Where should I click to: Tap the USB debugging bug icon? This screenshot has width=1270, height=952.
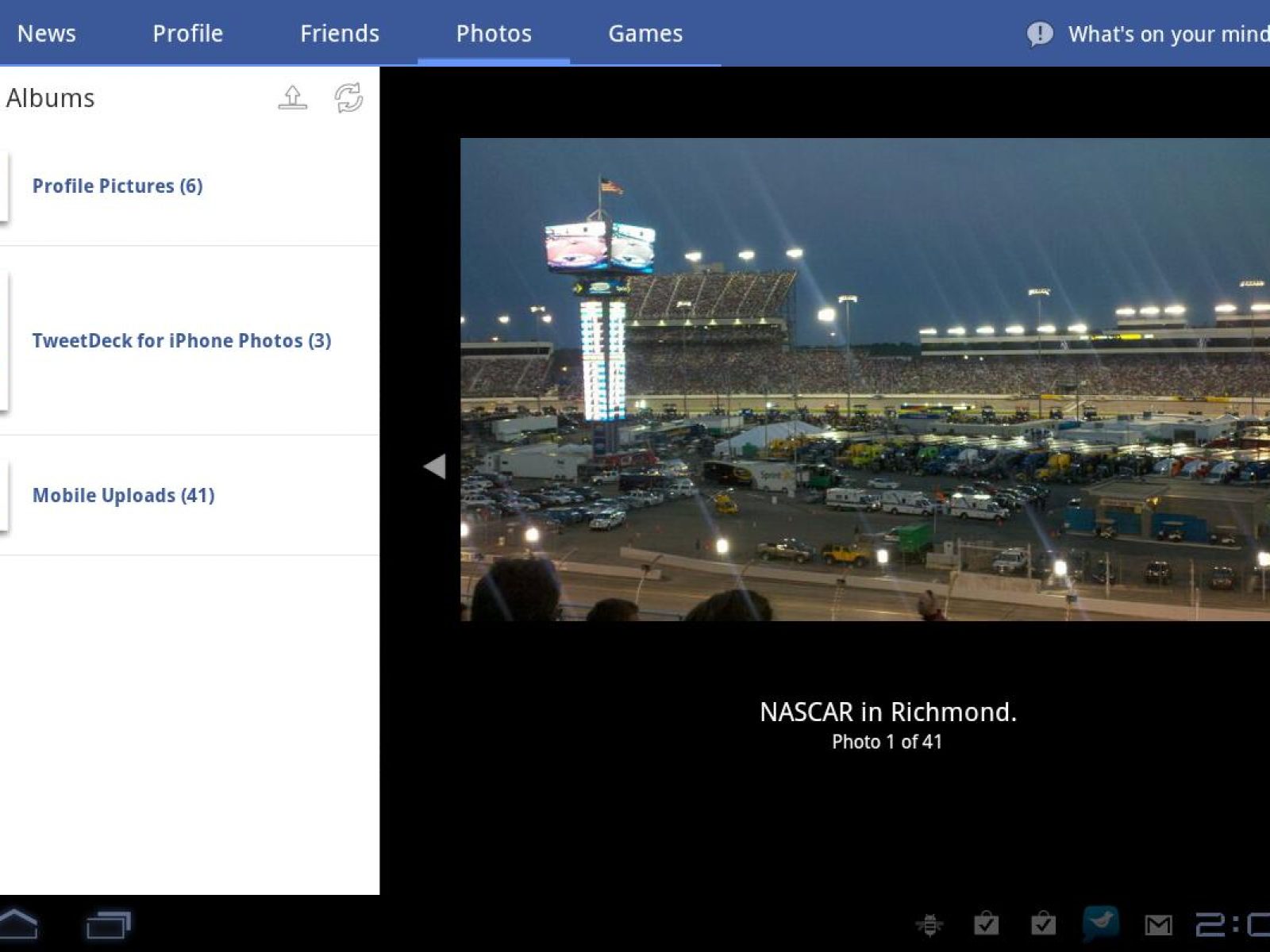[x=929, y=924]
